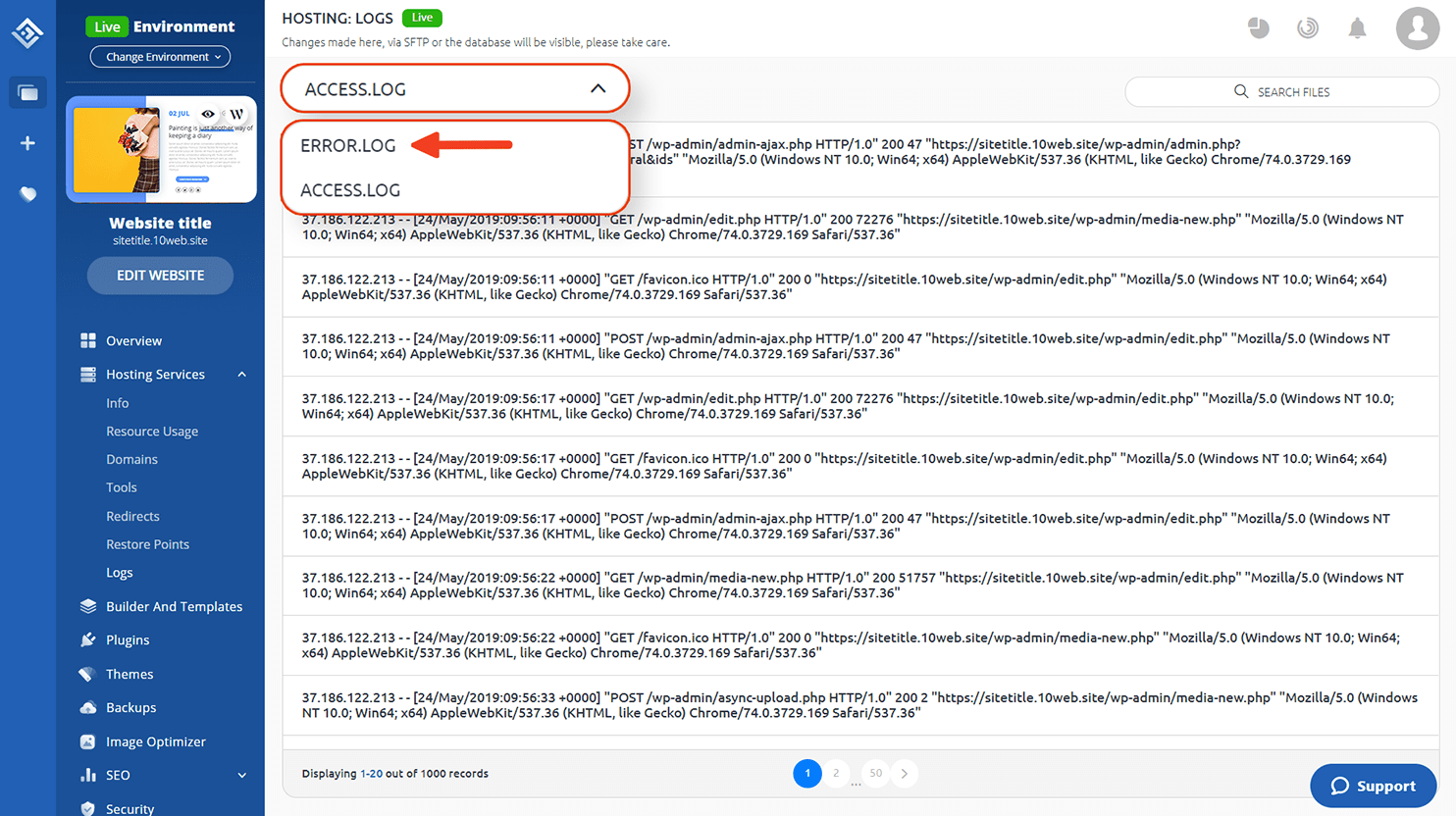The height and width of the screenshot is (816, 1456).
Task: Select the websites panel icon in leftmost sidebar
Action: (x=27, y=92)
